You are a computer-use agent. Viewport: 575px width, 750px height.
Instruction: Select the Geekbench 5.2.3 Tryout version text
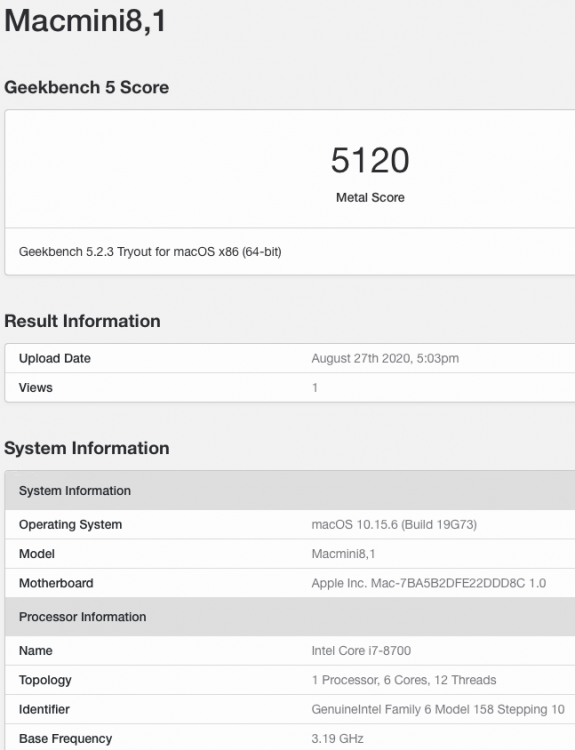150,252
